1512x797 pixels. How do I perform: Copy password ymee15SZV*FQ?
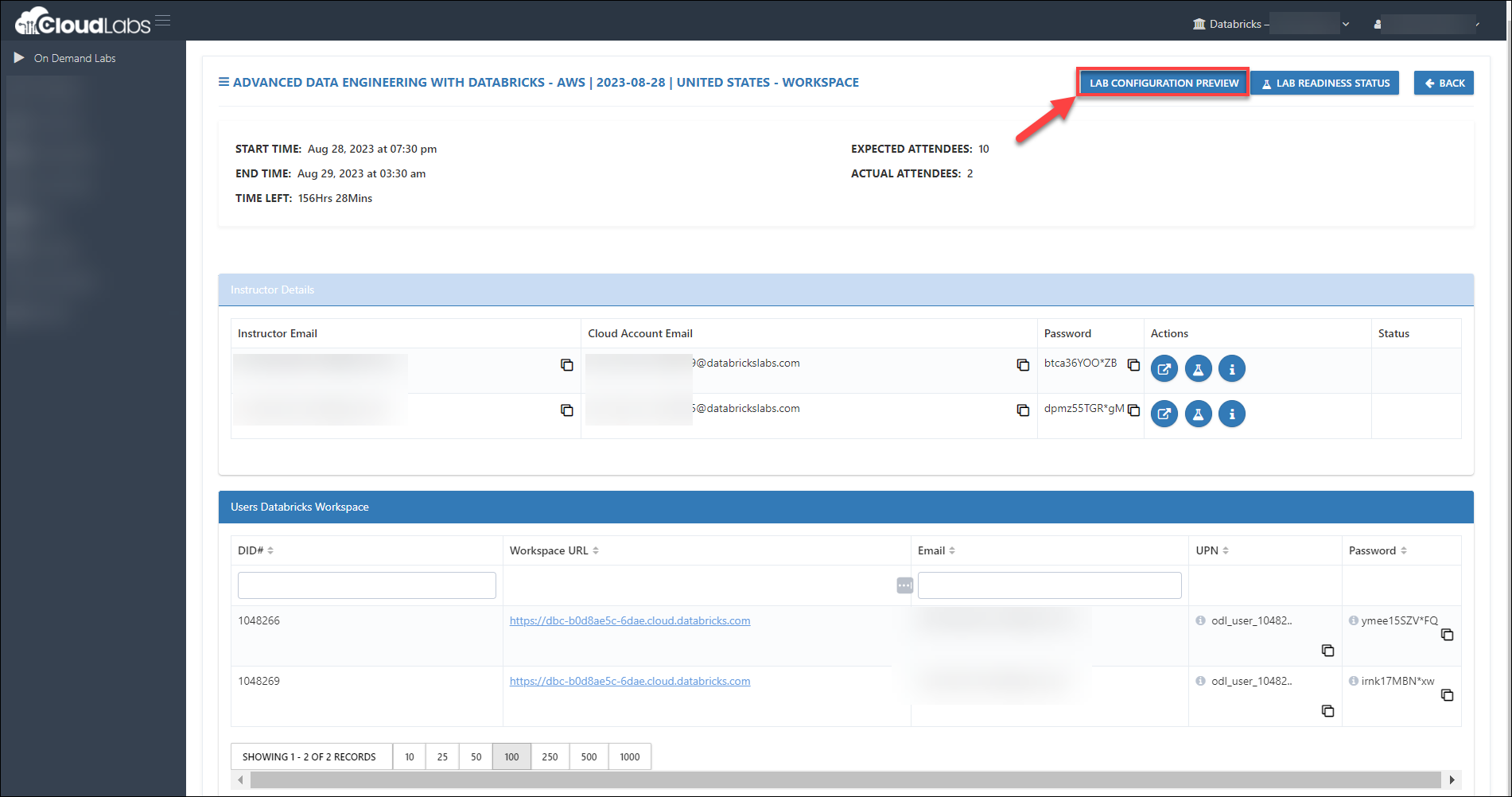click(1448, 635)
